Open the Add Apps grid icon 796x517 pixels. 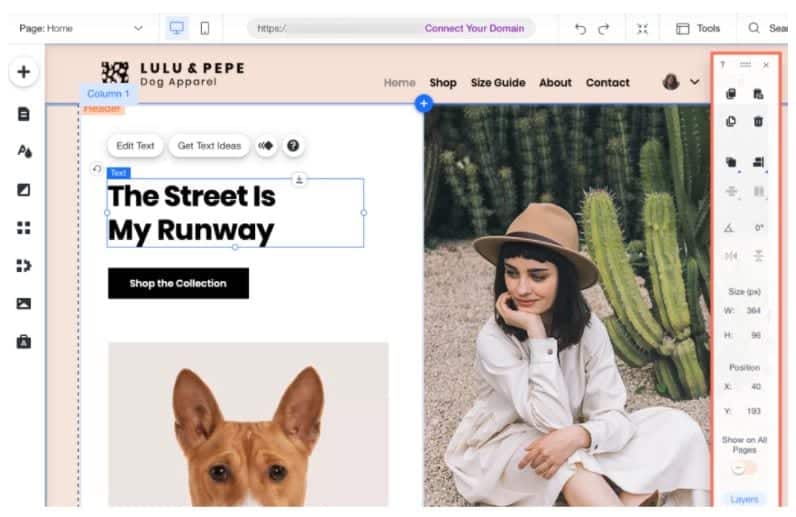click(x=23, y=228)
